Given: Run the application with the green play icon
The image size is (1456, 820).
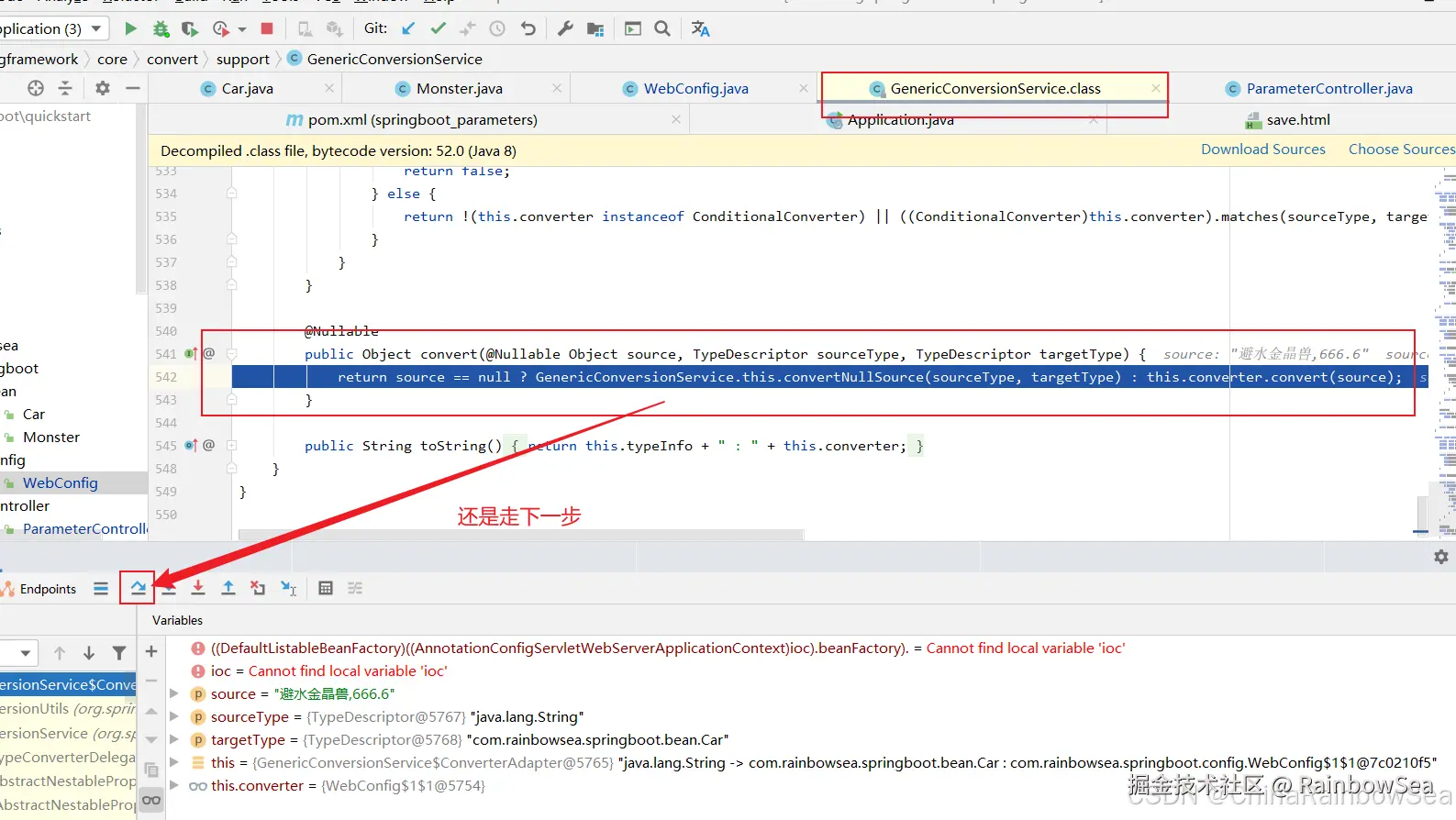Looking at the screenshot, I should tap(130, 28).
